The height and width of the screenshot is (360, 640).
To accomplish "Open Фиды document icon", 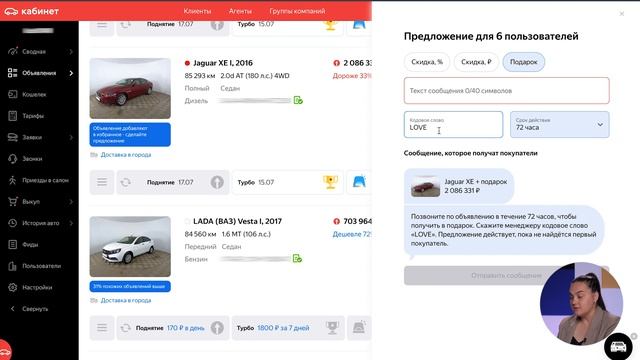I will click(x=13, y=244).
